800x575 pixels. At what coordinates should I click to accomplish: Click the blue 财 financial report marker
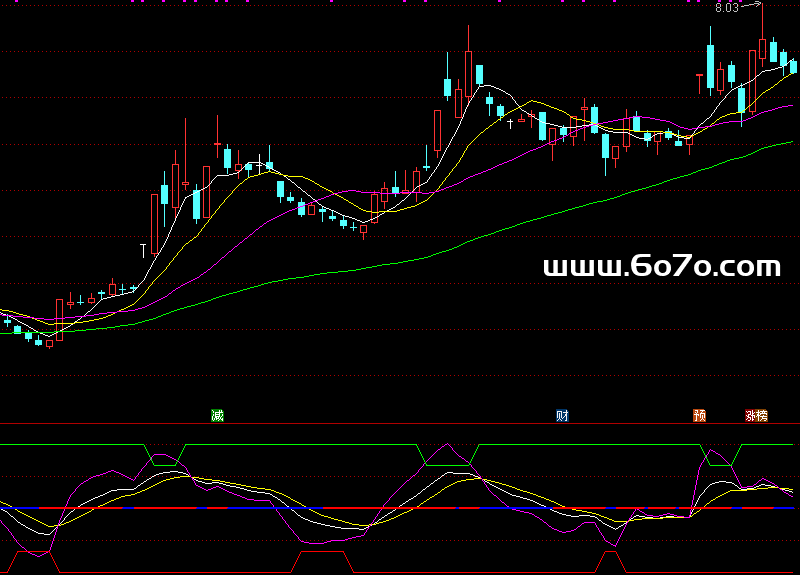point(562,416)
